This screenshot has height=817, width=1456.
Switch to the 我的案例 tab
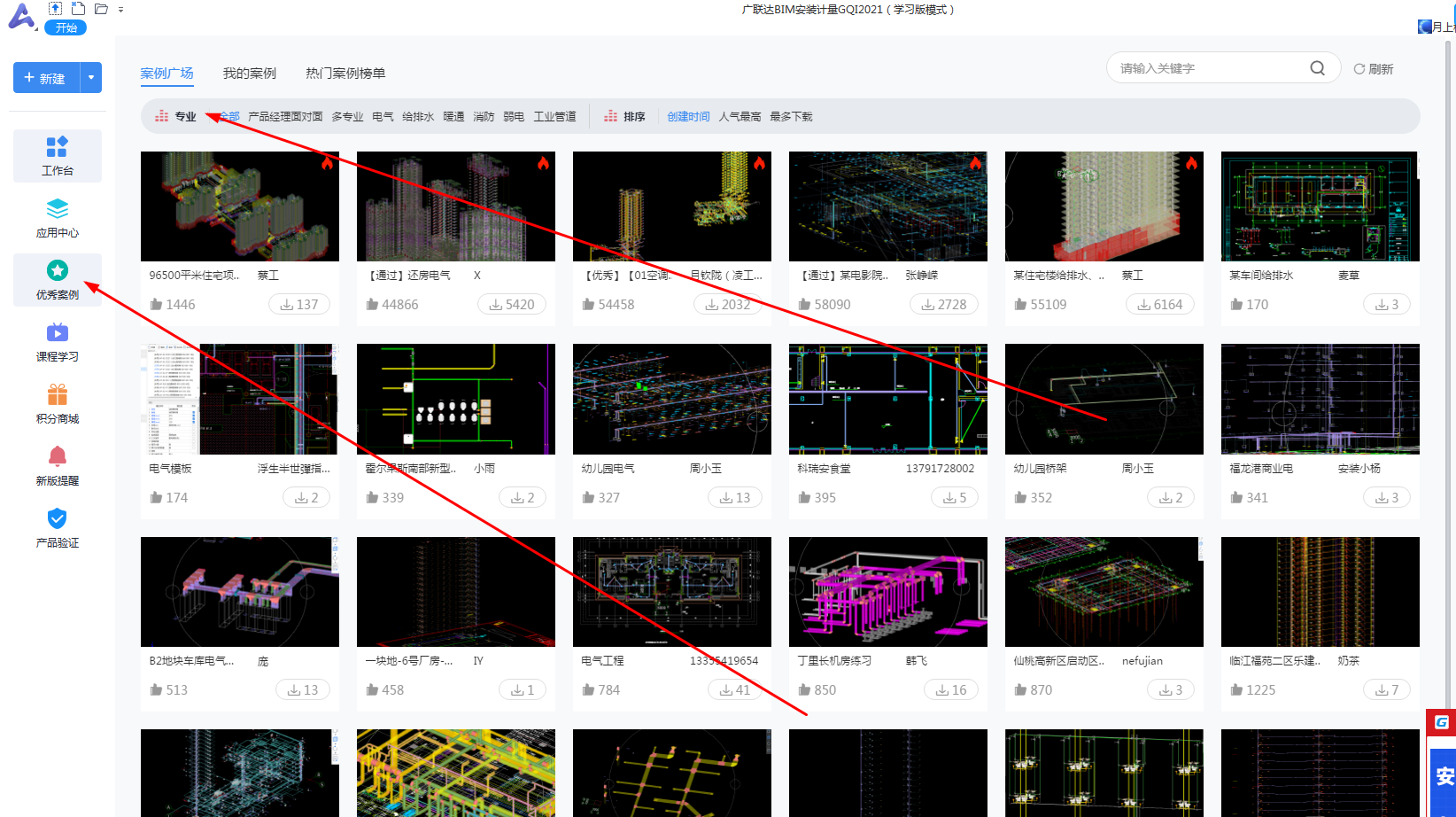(x=250, y=74)
